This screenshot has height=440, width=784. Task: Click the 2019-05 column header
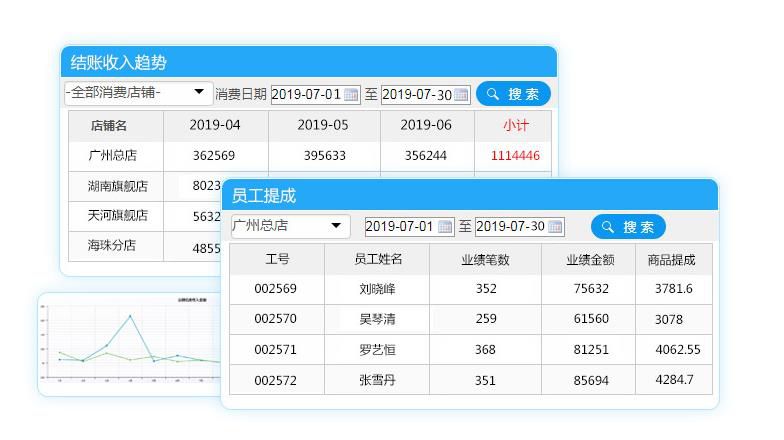[x=323, y=126]
